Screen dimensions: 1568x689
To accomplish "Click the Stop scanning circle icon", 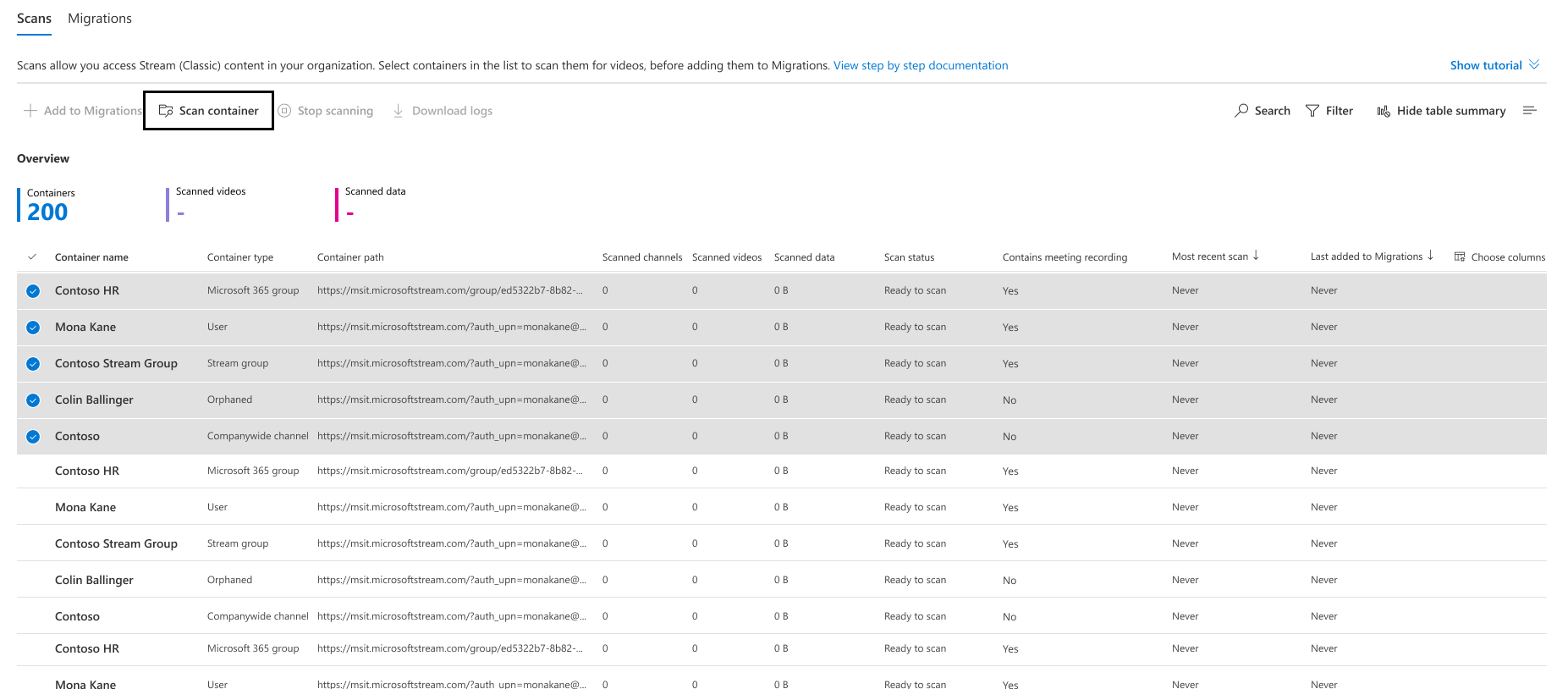I will (285, 111).
